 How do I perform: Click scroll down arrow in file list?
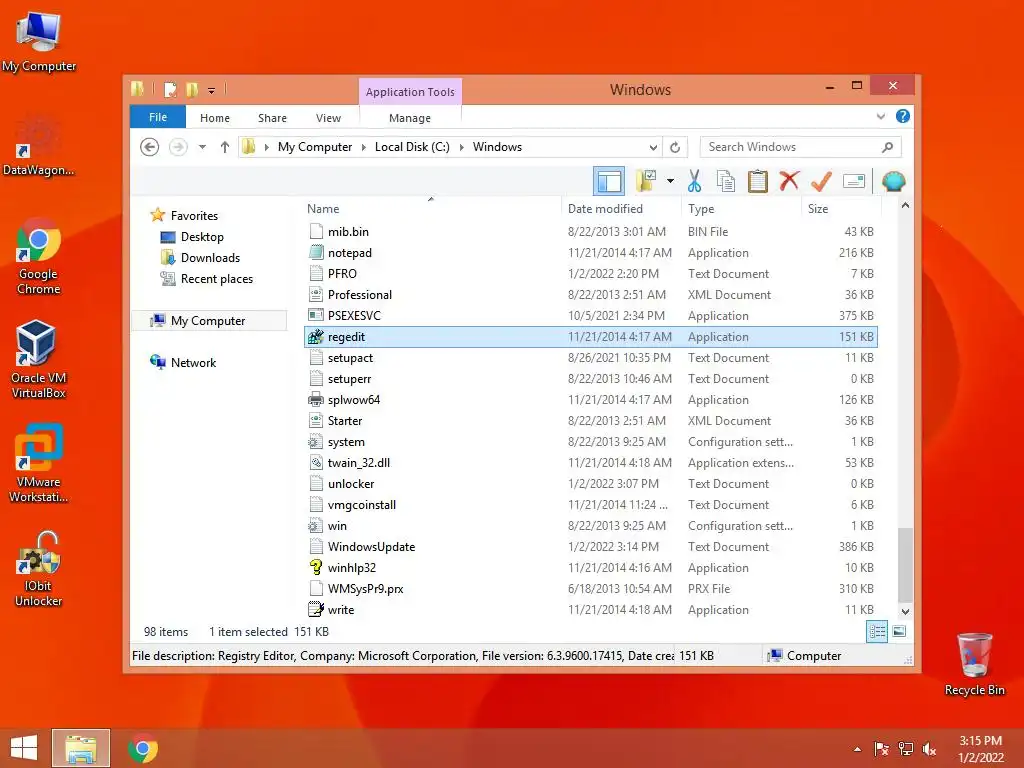click(x=905, y=612)
